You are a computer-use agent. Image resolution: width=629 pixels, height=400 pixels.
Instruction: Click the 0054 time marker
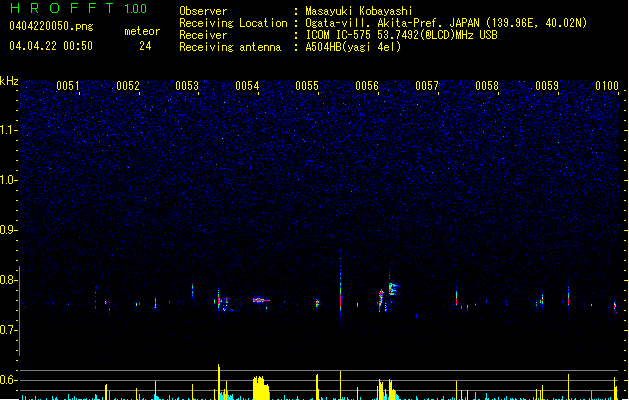(x=247, y=86)
